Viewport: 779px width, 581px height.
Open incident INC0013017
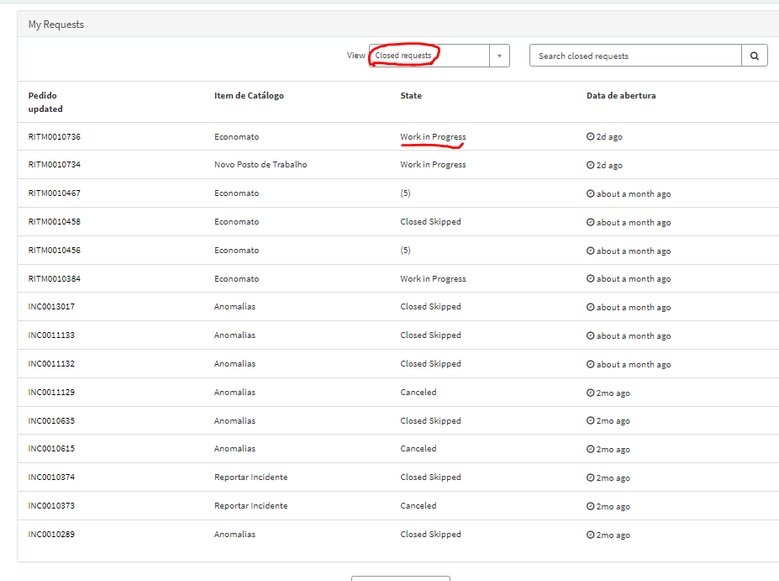(x=51, y=307)
